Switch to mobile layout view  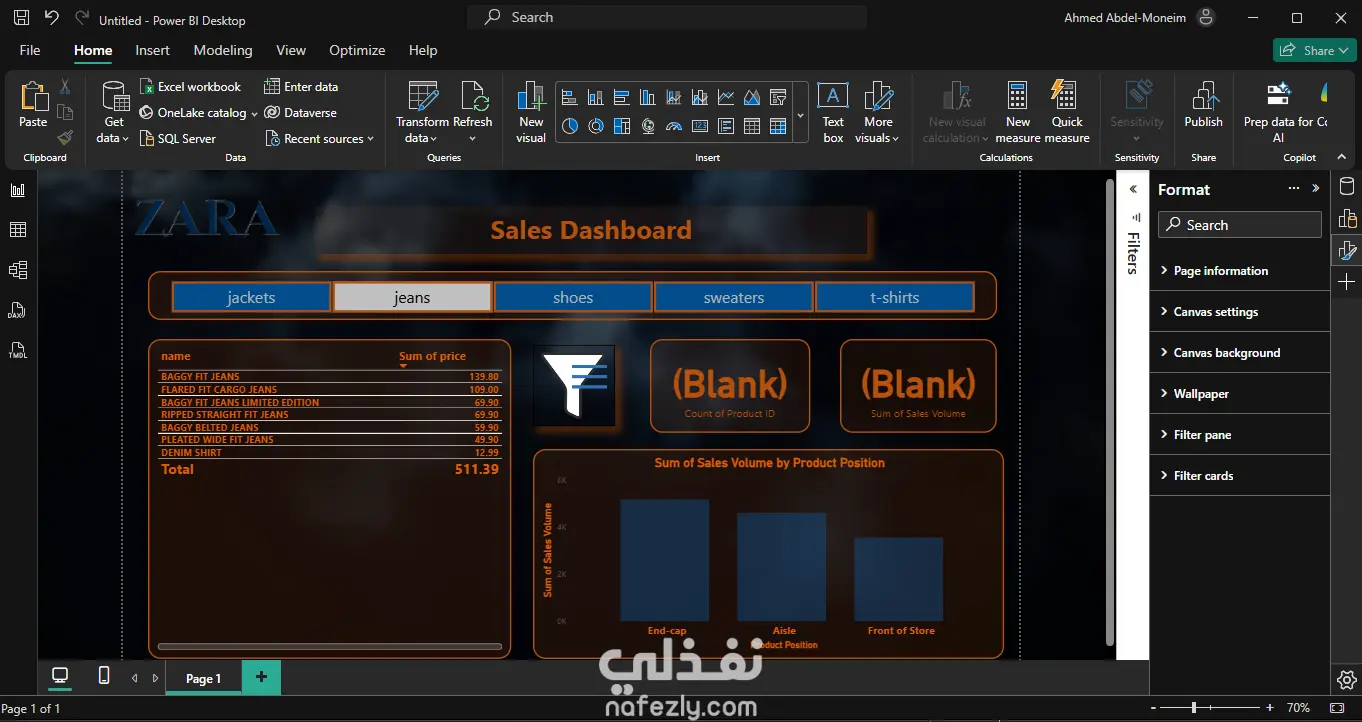point(104,677)
